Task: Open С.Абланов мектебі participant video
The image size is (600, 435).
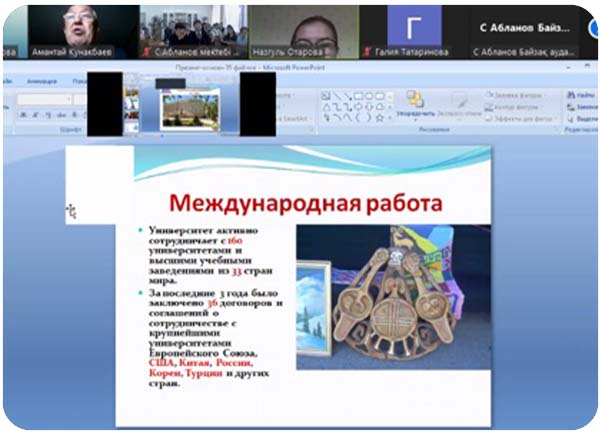Action: click(x=193, y=32)
